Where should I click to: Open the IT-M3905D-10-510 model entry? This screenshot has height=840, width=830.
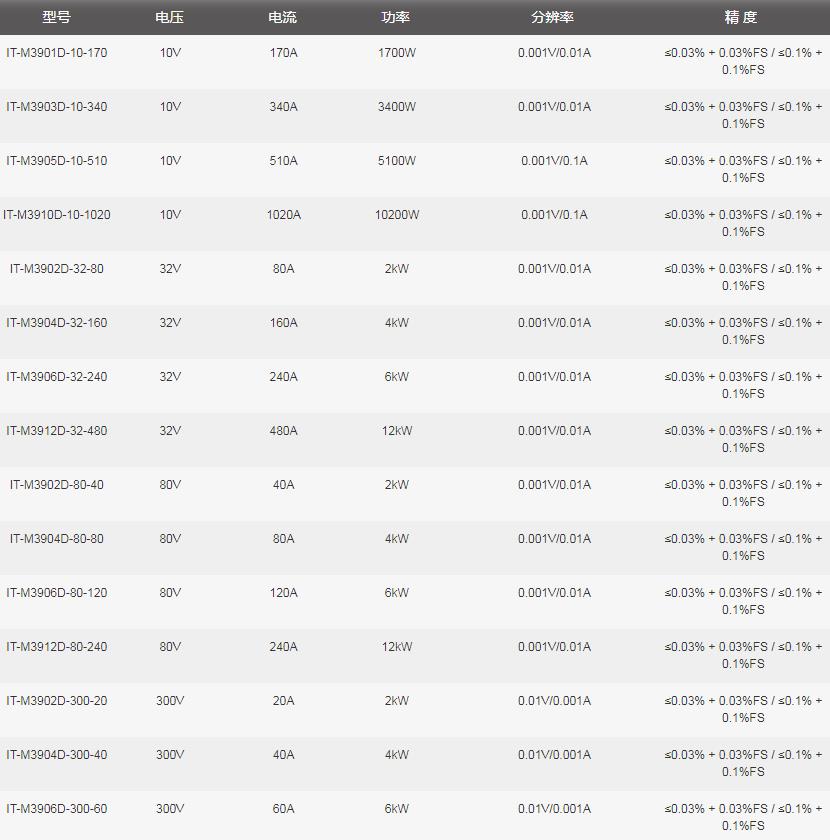click(x=56, y=161)
